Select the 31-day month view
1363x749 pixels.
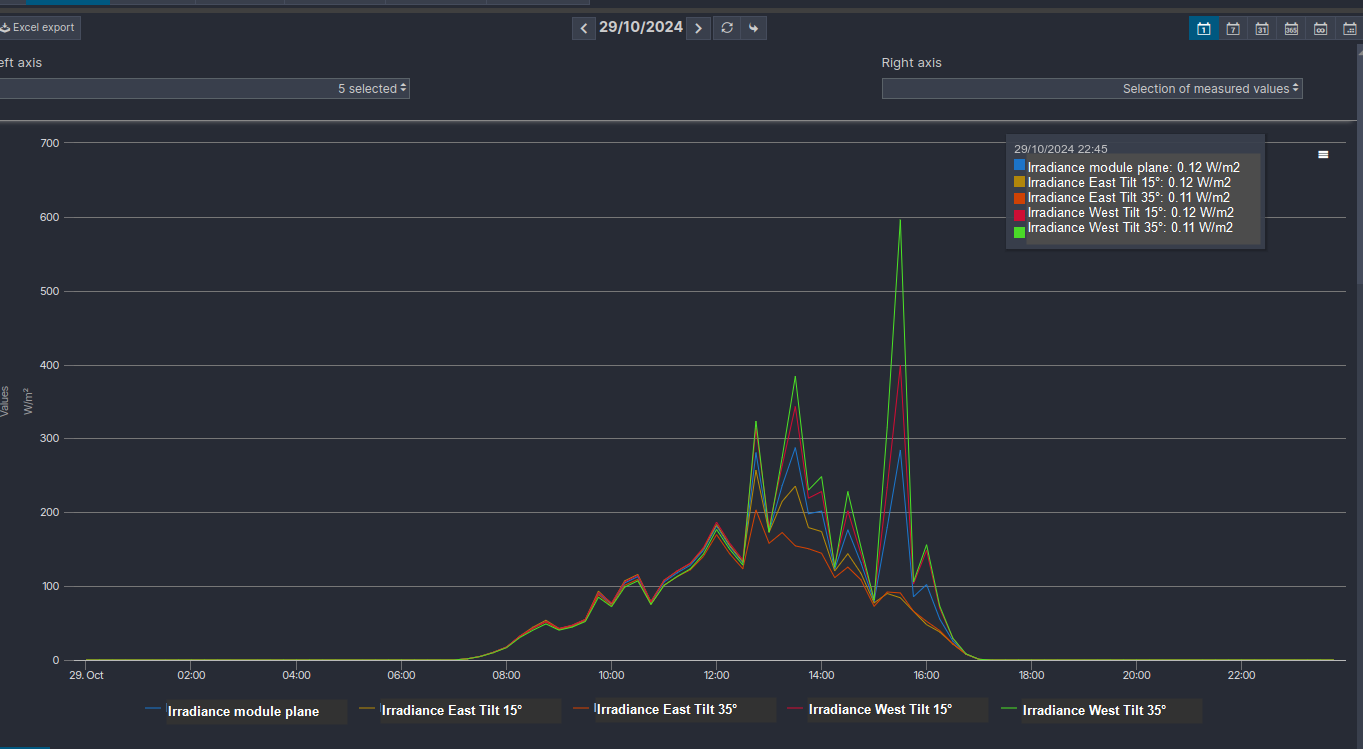pyautogui.click(x=1262, y=28)
